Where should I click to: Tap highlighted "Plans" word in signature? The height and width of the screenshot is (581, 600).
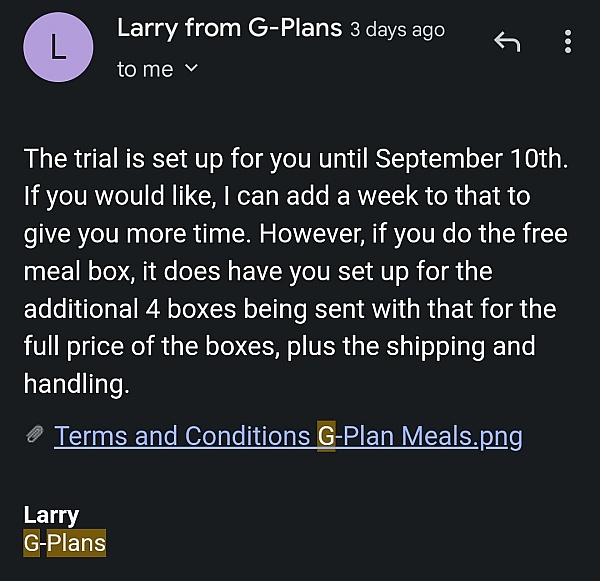[76, 544]
